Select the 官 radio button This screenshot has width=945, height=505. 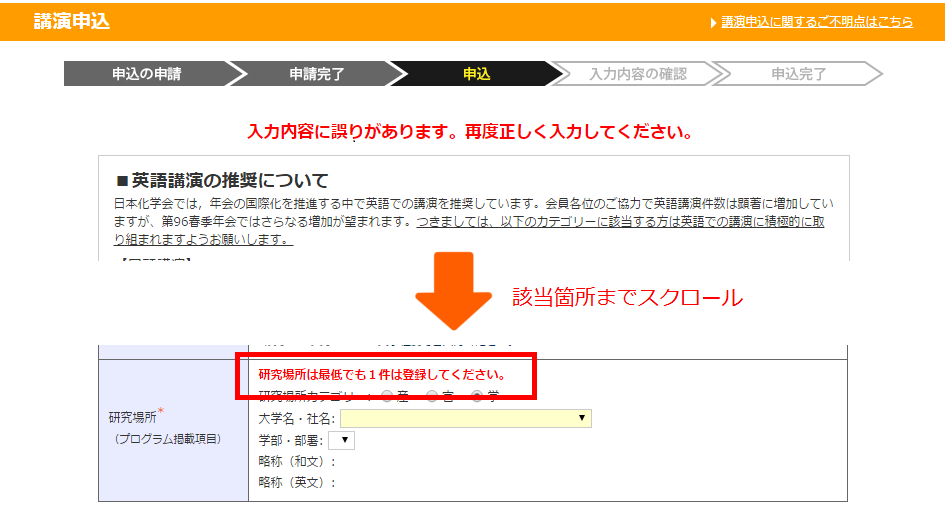tap(432, 396)
